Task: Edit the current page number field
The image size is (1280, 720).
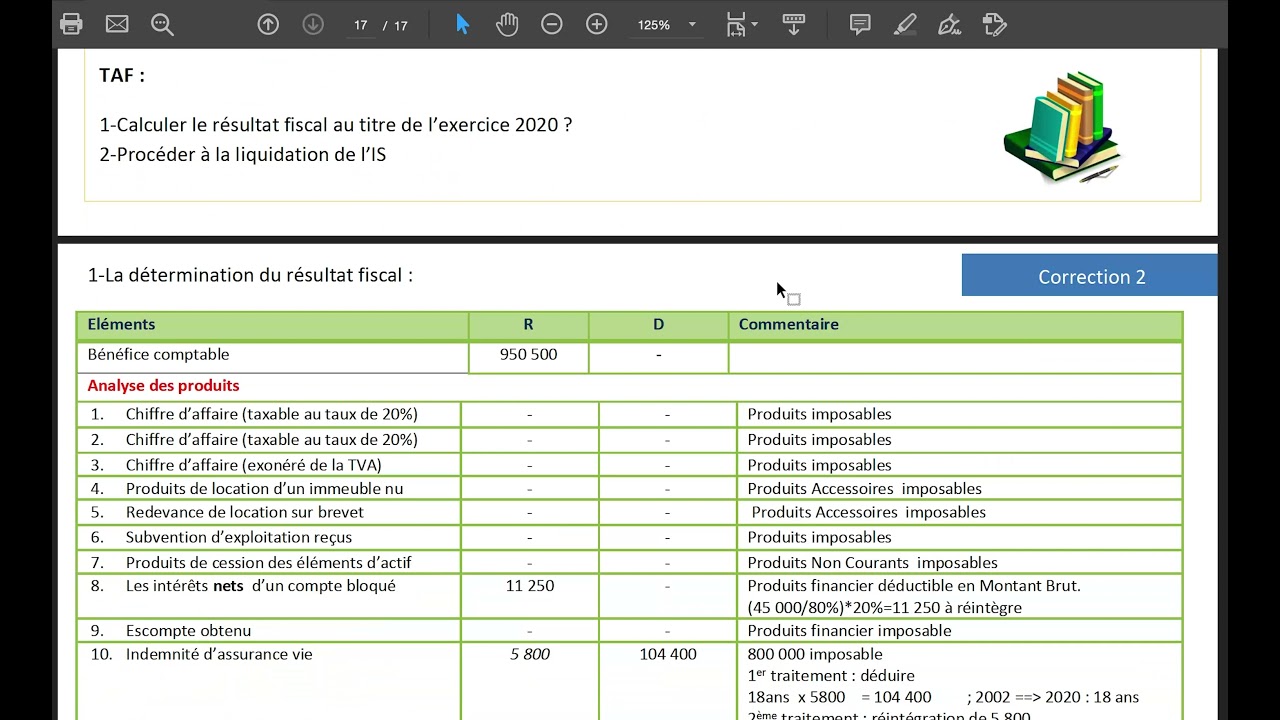Action: 361,25
